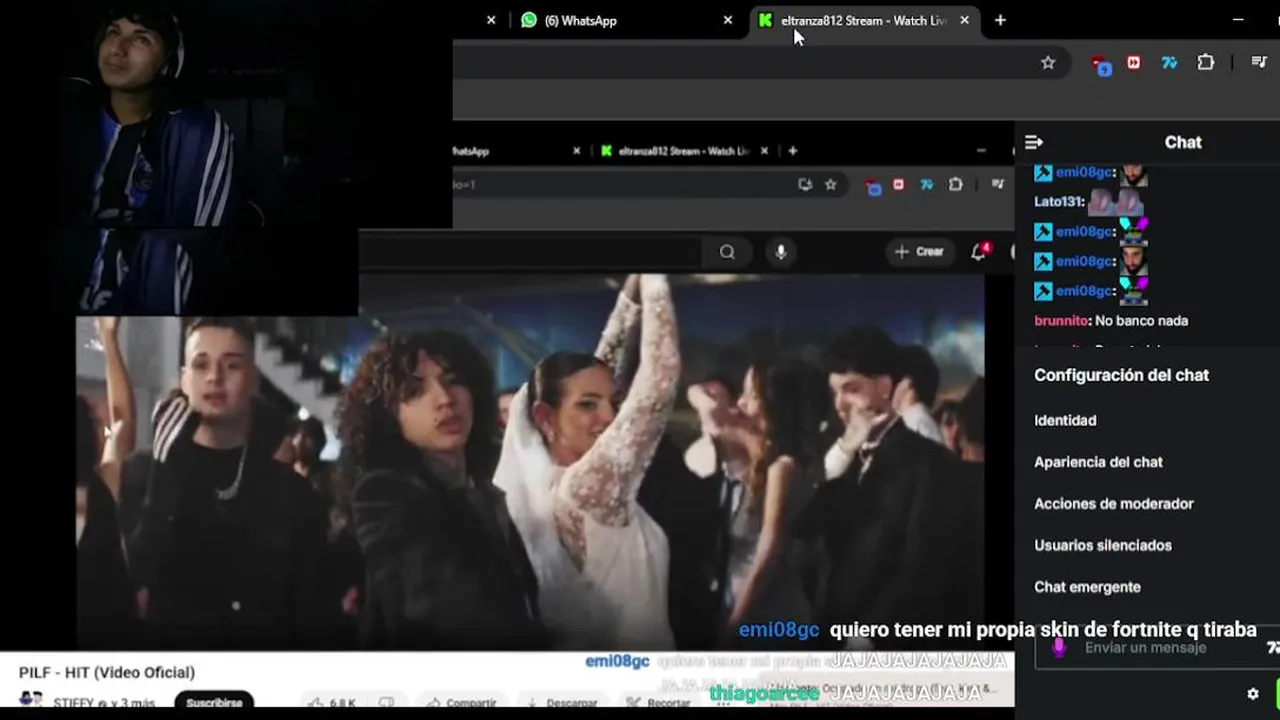The height and width of the screenshot is (720, 1280).
Task: Open the YouTube notifications bell
Action: tap(979, 252)
